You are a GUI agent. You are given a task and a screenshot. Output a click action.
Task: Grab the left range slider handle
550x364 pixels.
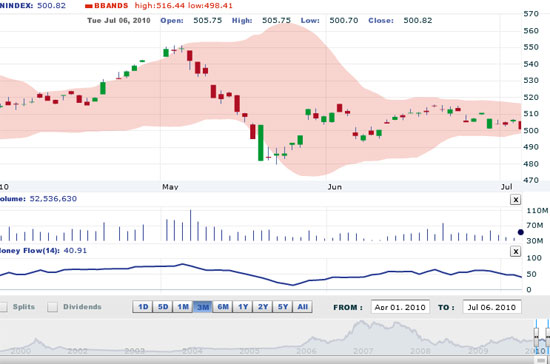(536, 337)
